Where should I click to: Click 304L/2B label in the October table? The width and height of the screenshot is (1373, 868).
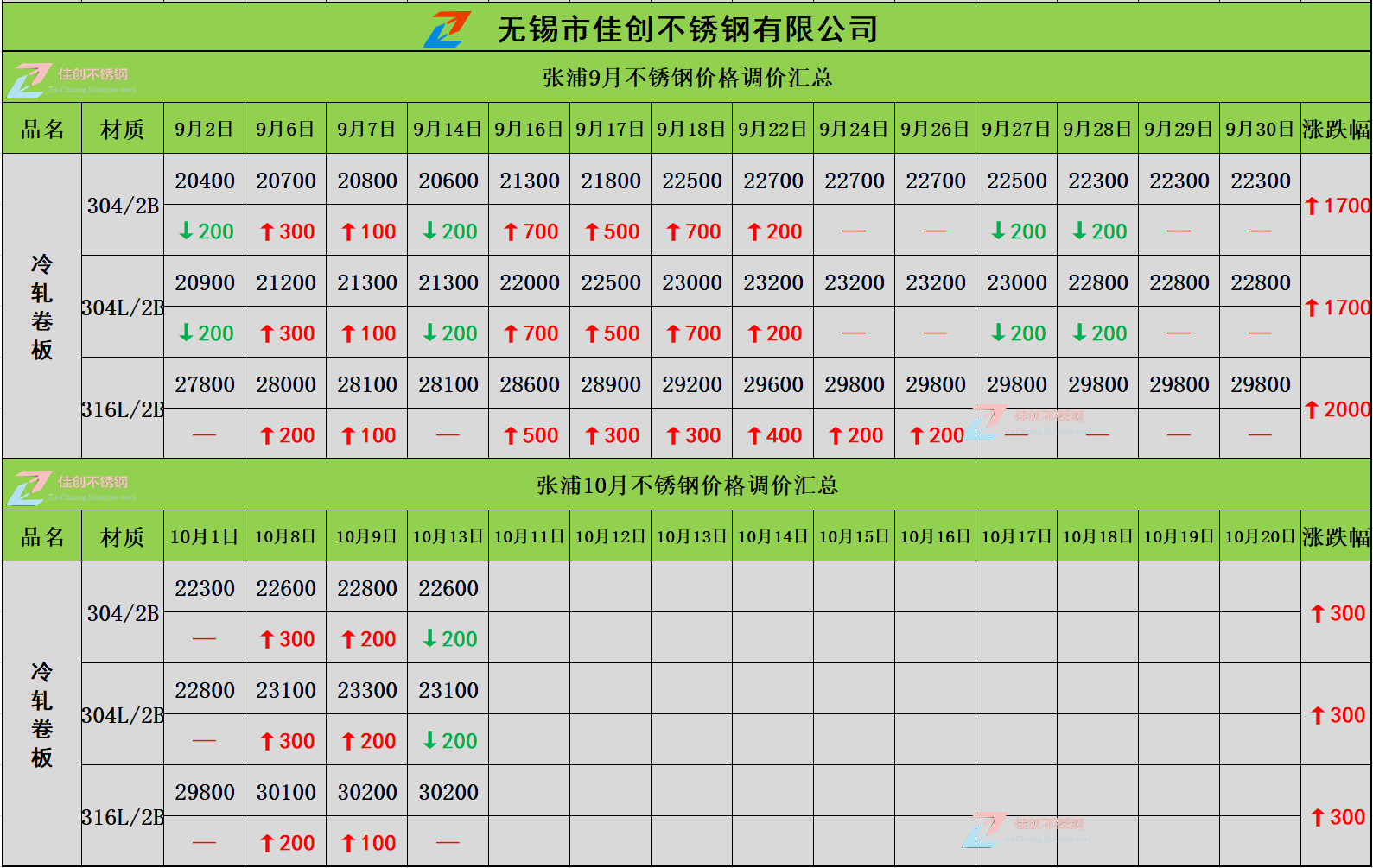tap(123, 715)
